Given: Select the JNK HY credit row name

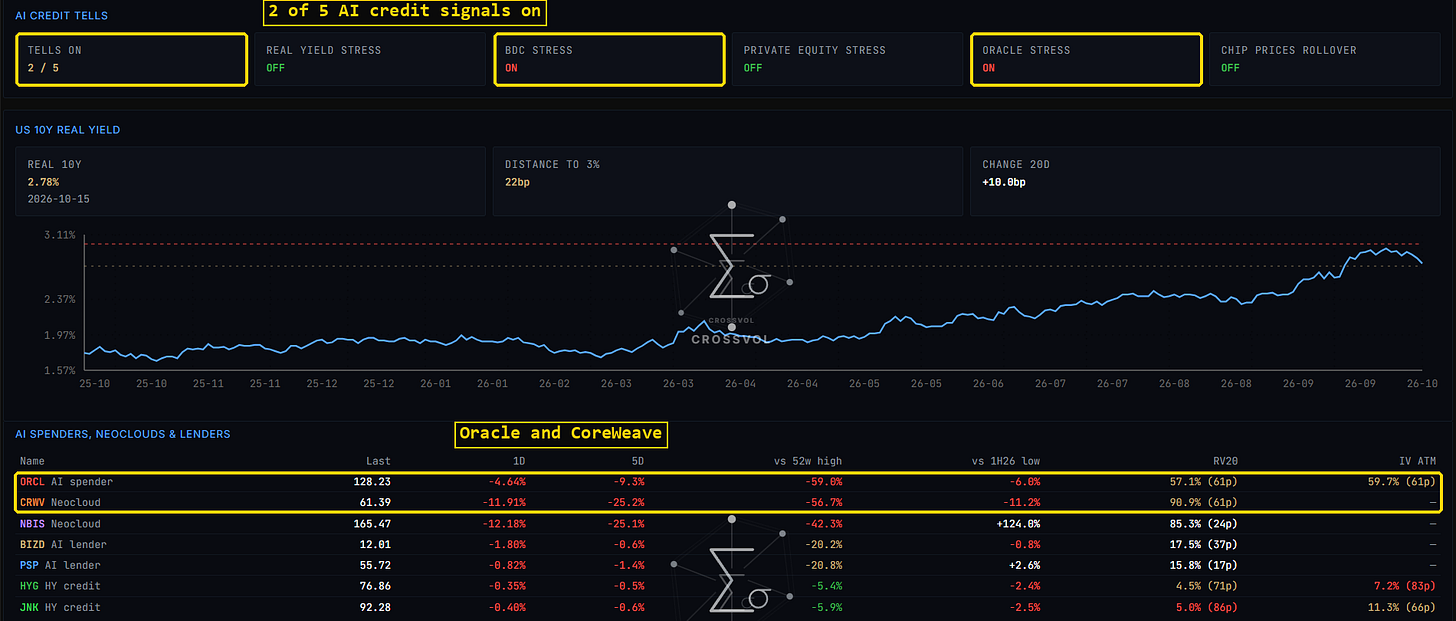Looking at the screenshot, I should tap(60, 607).
